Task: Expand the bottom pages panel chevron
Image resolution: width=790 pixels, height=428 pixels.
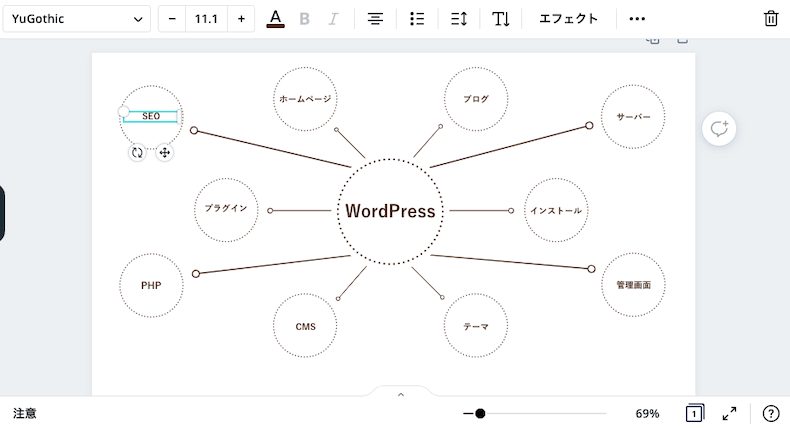Action: [x=401, y=394]
